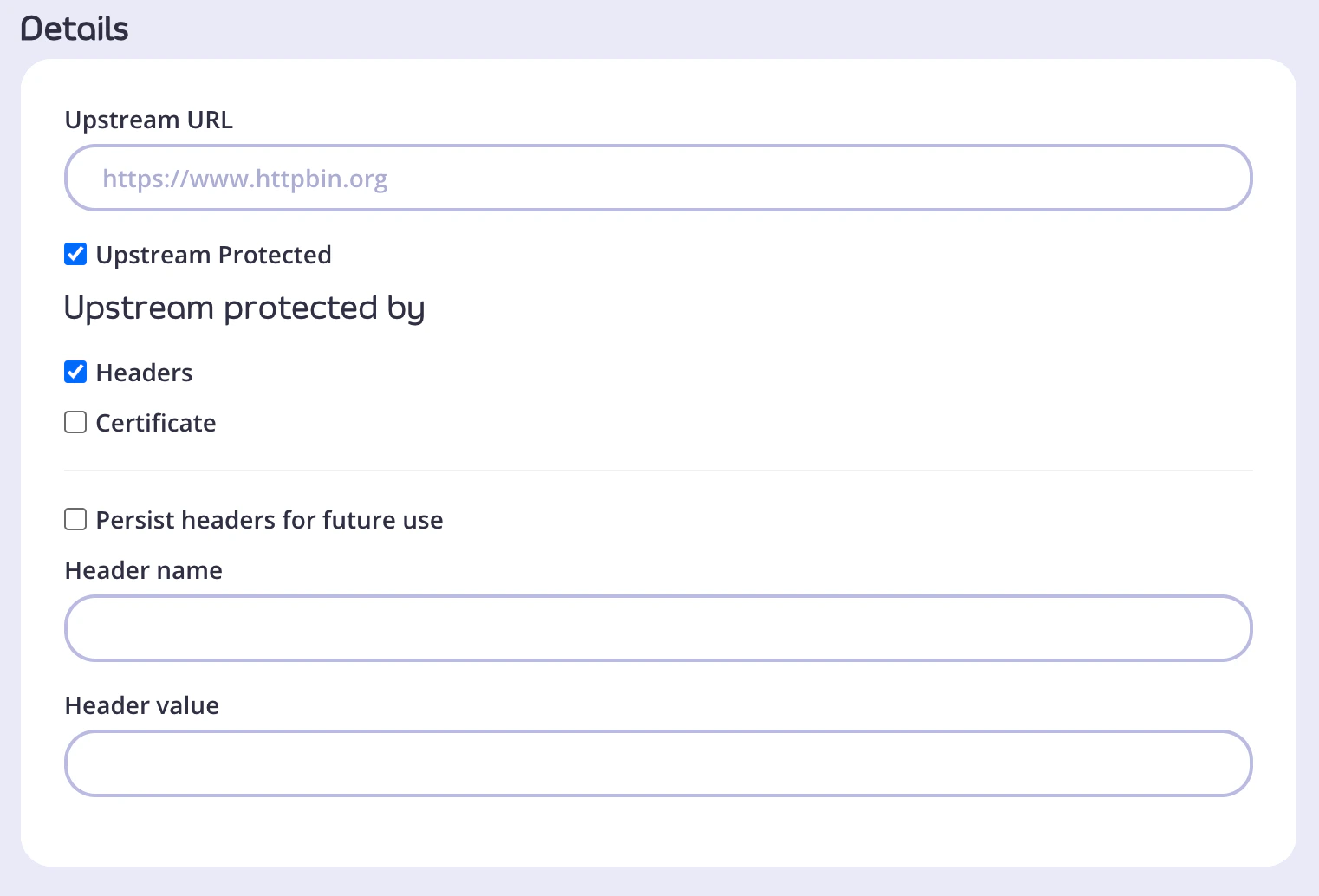This screenshot has width=1319, height=896.
Task: Click the Upstream URL field label
Action: point(148,120)
